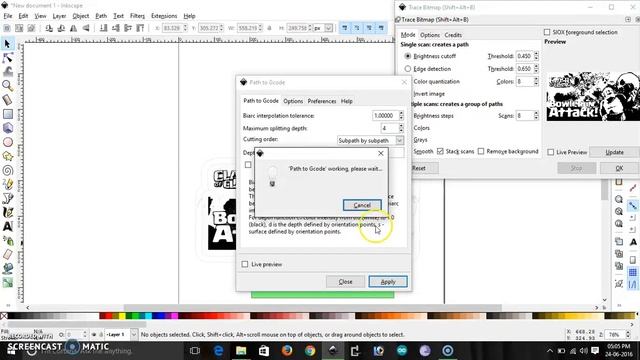Open File Explorer from the taskbar
The width and height of the screenshot is (640, 360).
point(241,351)
